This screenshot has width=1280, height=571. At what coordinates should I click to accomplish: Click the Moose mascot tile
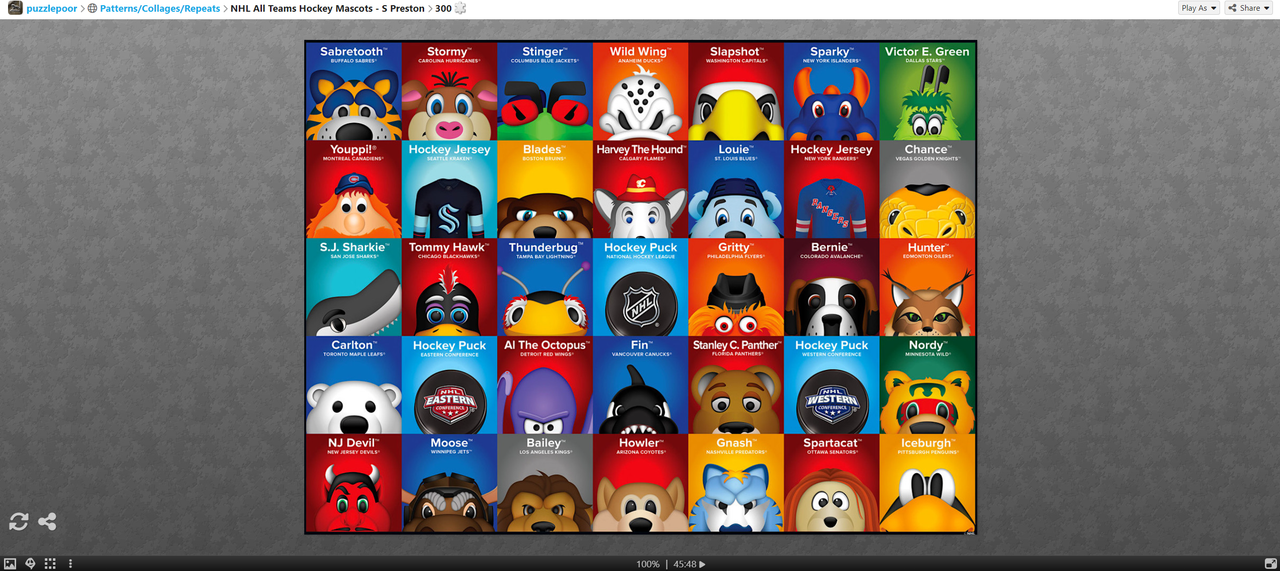(449, 483)
